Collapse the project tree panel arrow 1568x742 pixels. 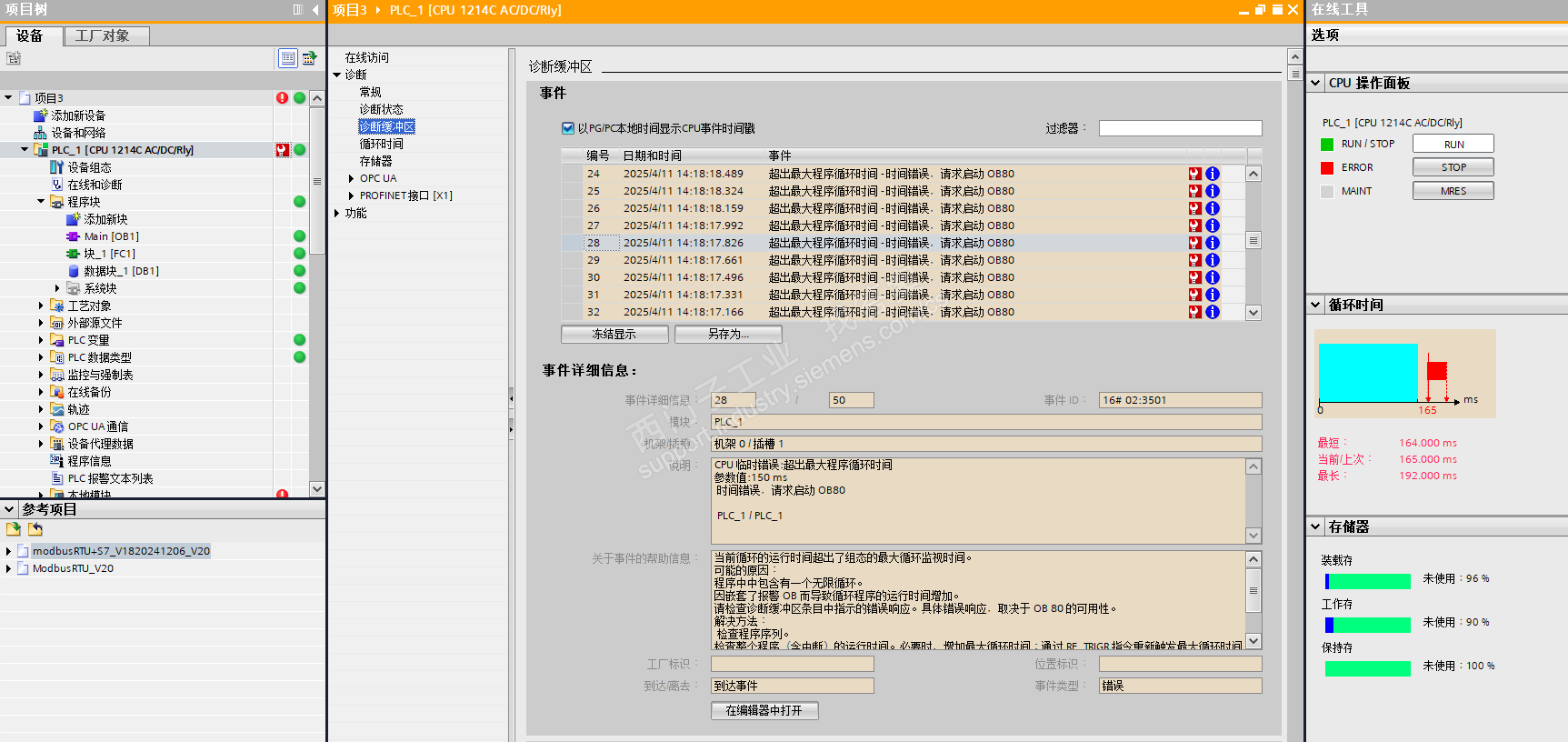click(x=315, y=9)
